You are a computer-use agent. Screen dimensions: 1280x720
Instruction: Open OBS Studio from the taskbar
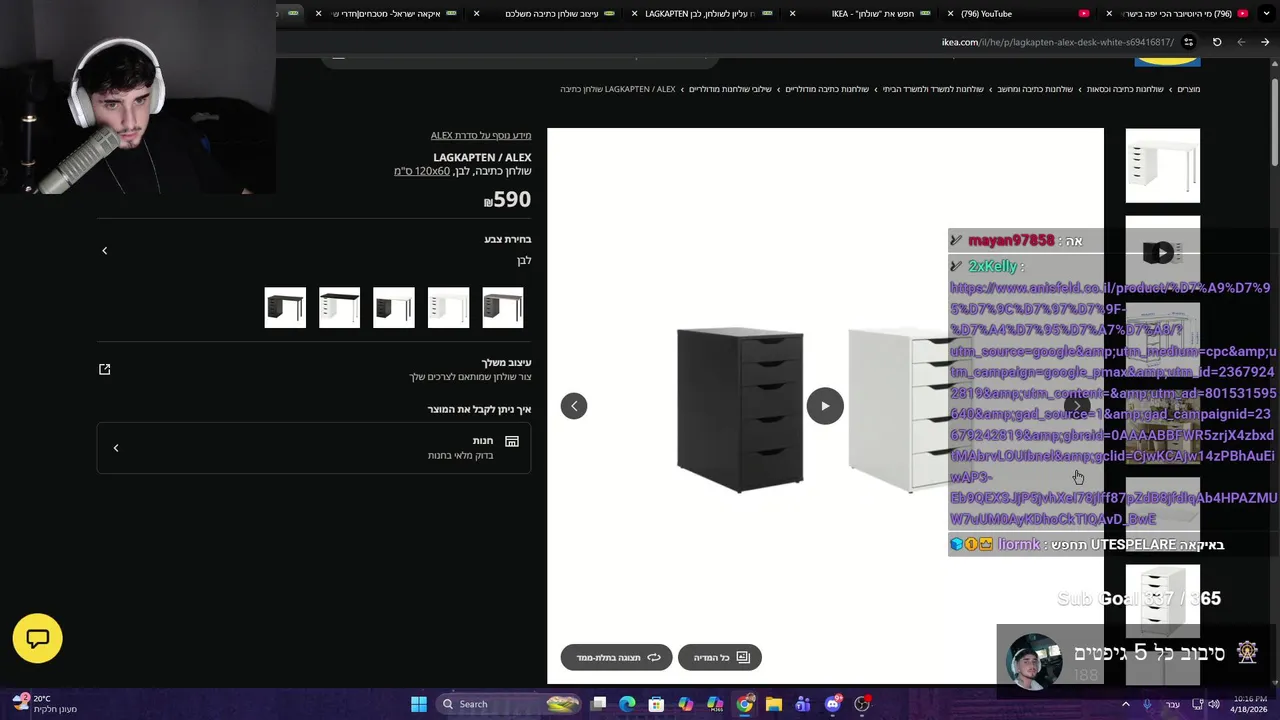pyautogui.click(x=862, y=704)
